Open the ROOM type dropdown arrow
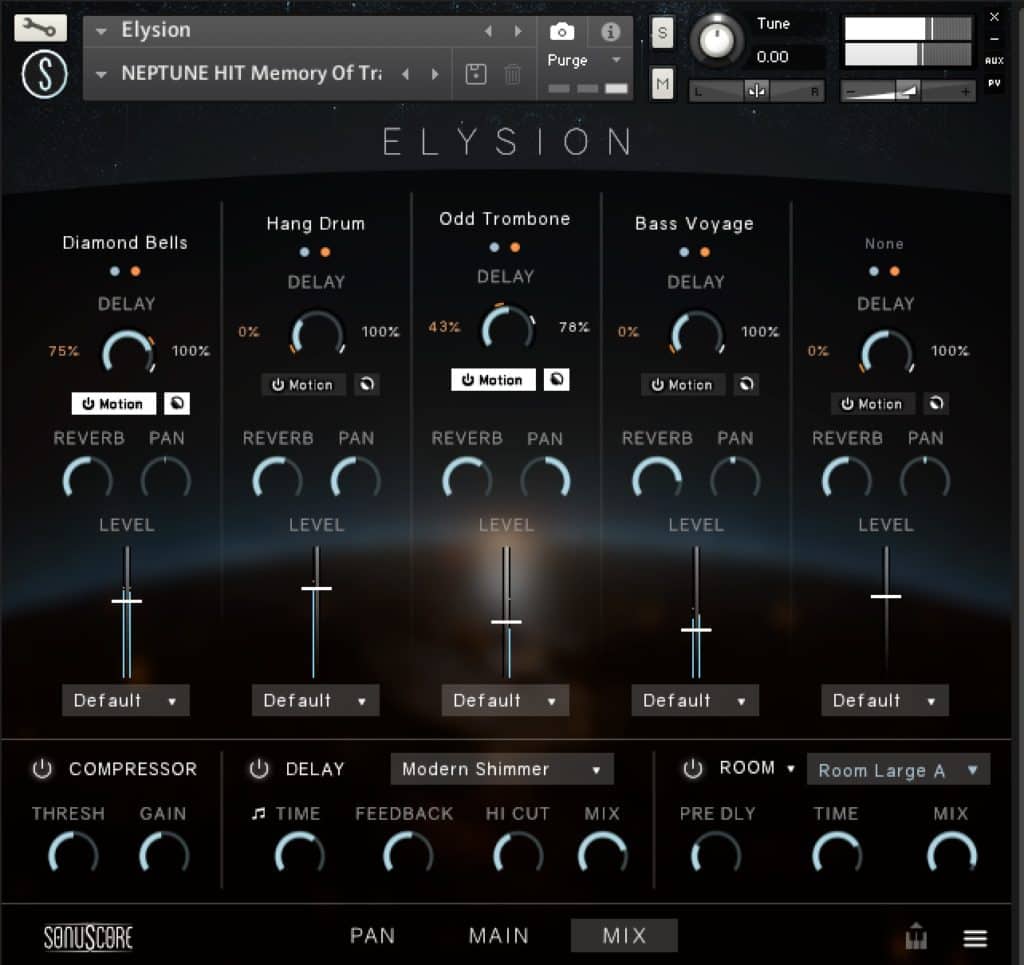 pyautogui.click(x=791, y=768)
